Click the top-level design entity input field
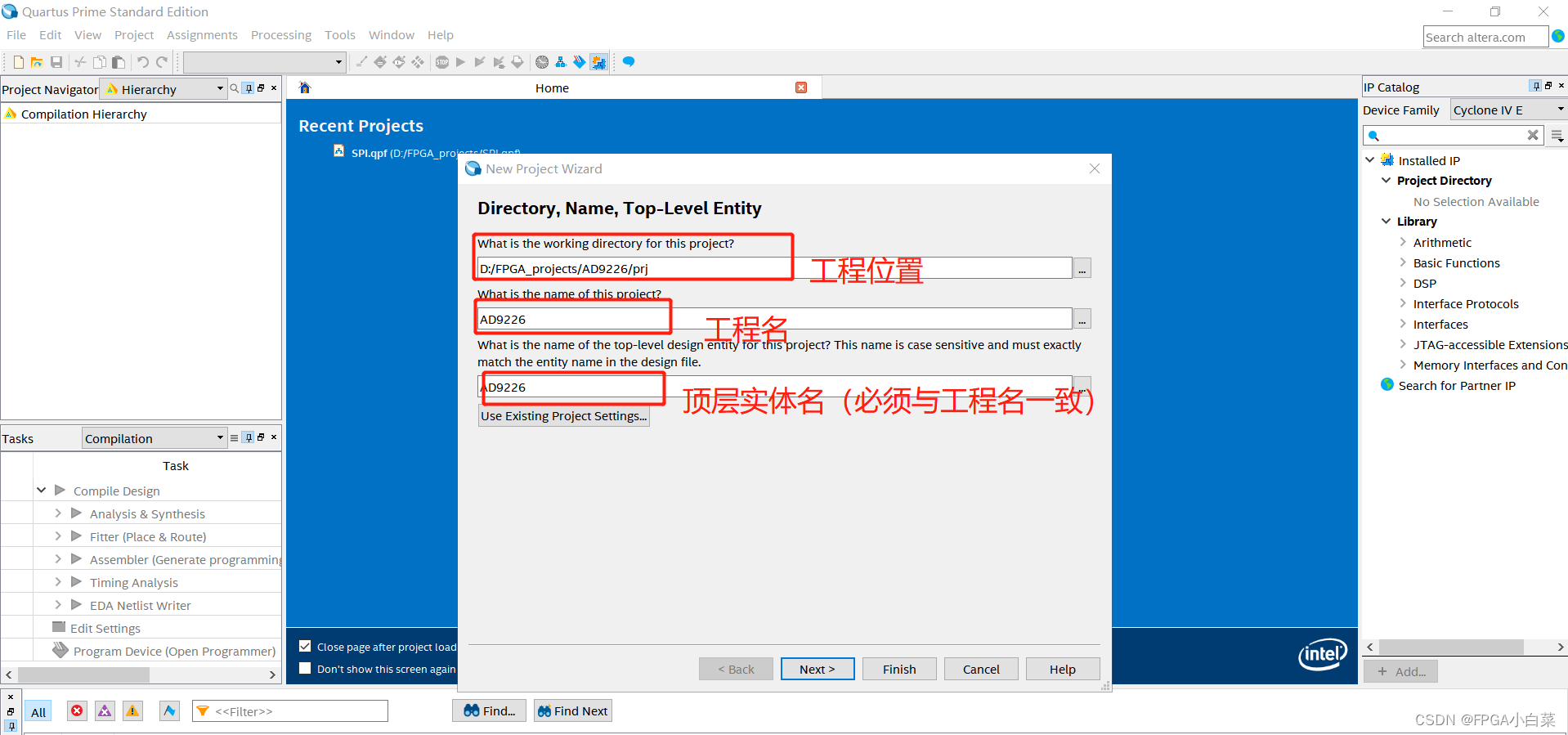This screenshot has width=1568, height=735. tap(775, 387)
